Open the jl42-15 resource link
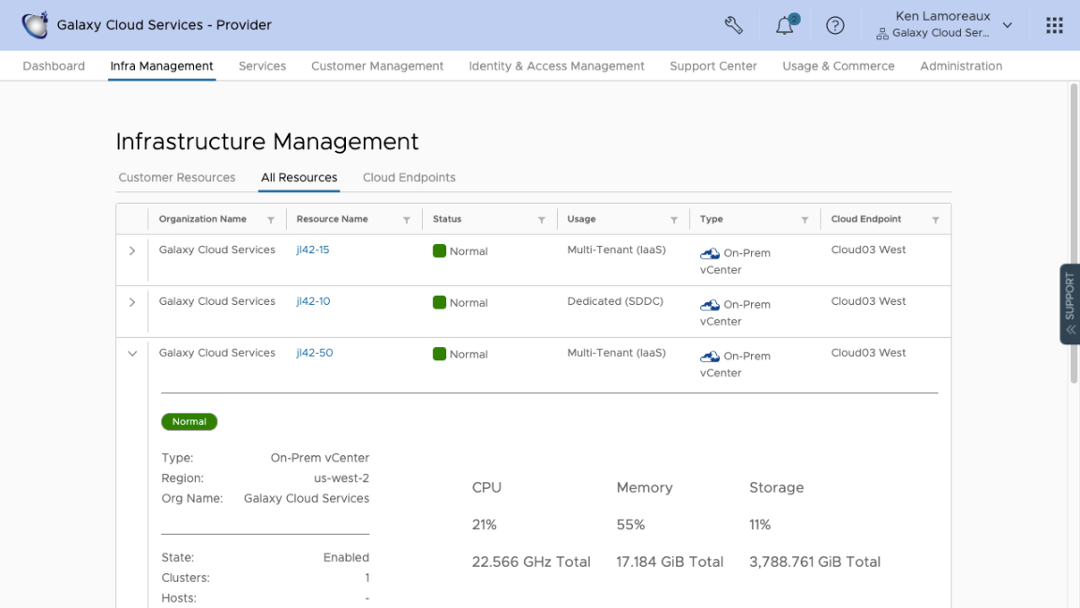 tap(313, 250)
